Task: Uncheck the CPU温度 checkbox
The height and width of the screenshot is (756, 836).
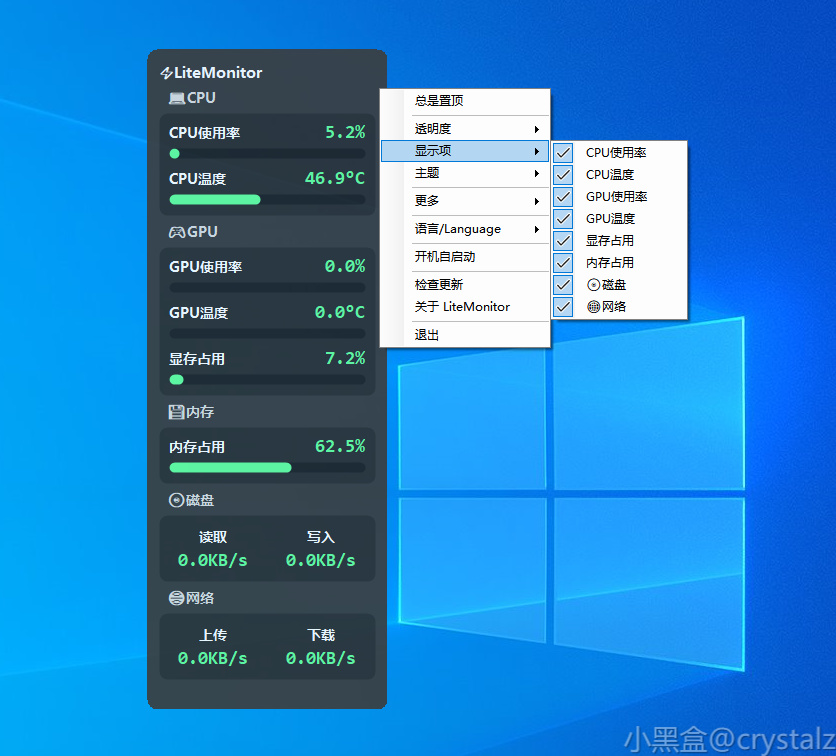Action: click(x=563, y=175)
